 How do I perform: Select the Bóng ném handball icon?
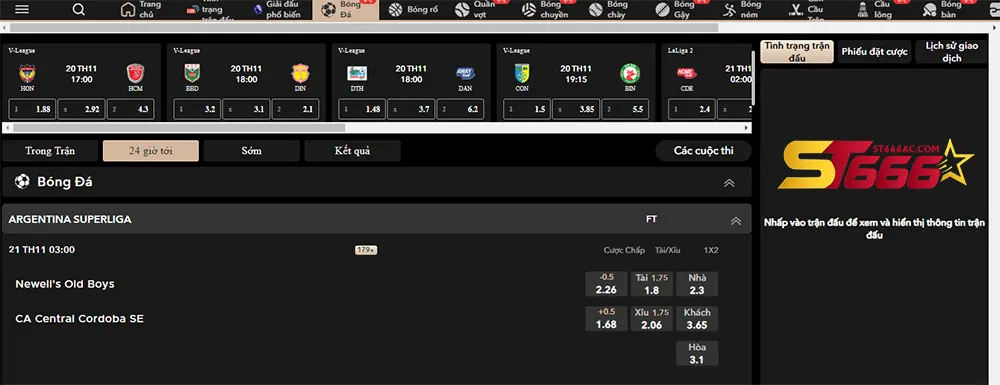(730, 10)
